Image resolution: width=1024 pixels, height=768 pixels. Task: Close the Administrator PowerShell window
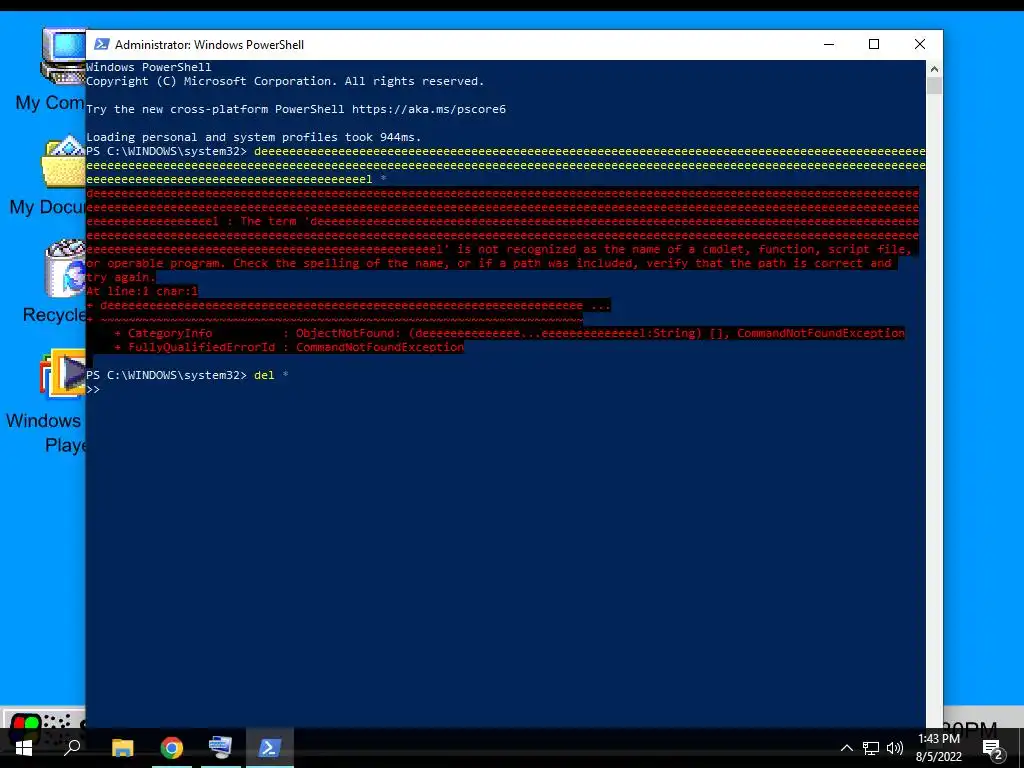[x=920, y=44]
